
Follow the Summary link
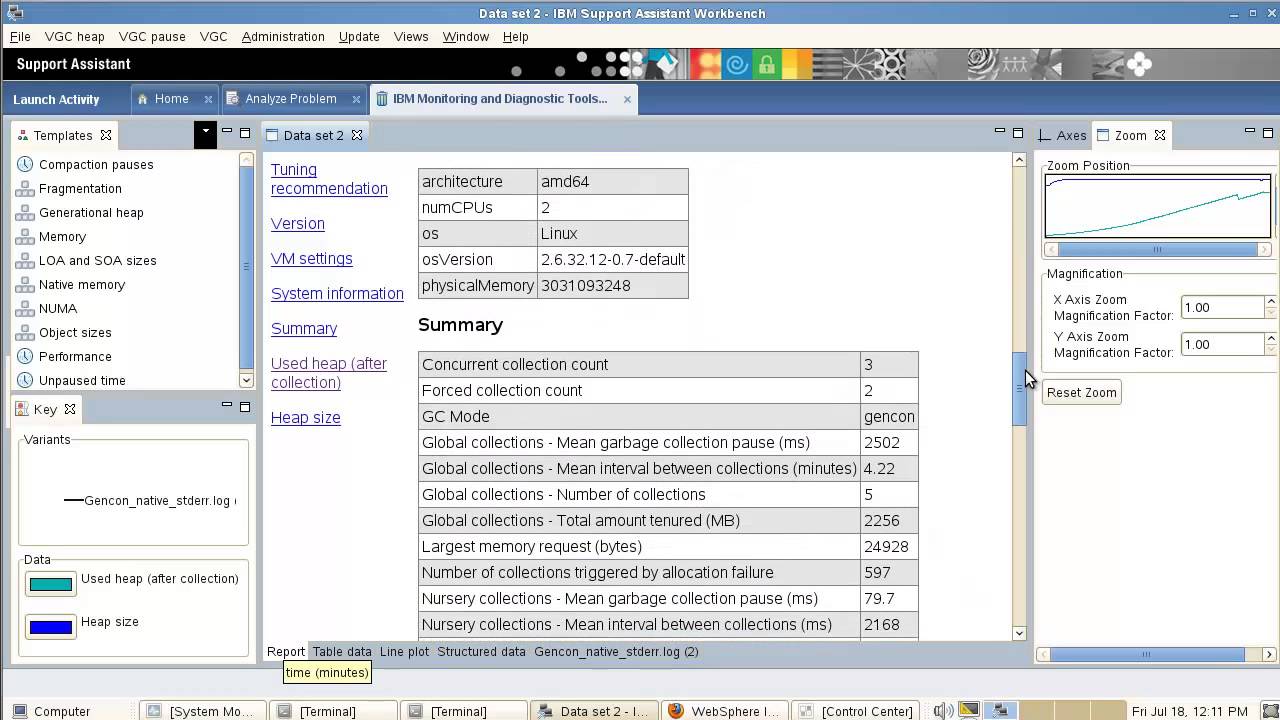coord(304,328)
